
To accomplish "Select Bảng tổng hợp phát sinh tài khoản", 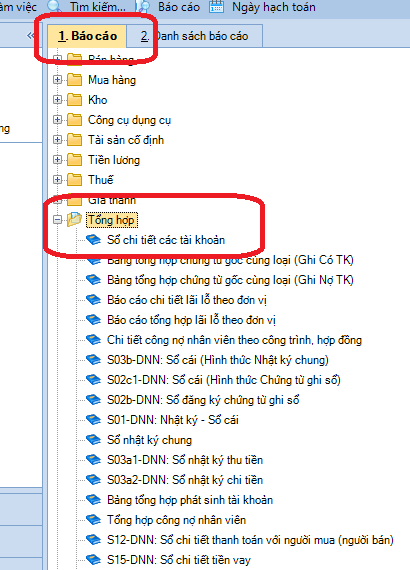I will coord(190,500).
